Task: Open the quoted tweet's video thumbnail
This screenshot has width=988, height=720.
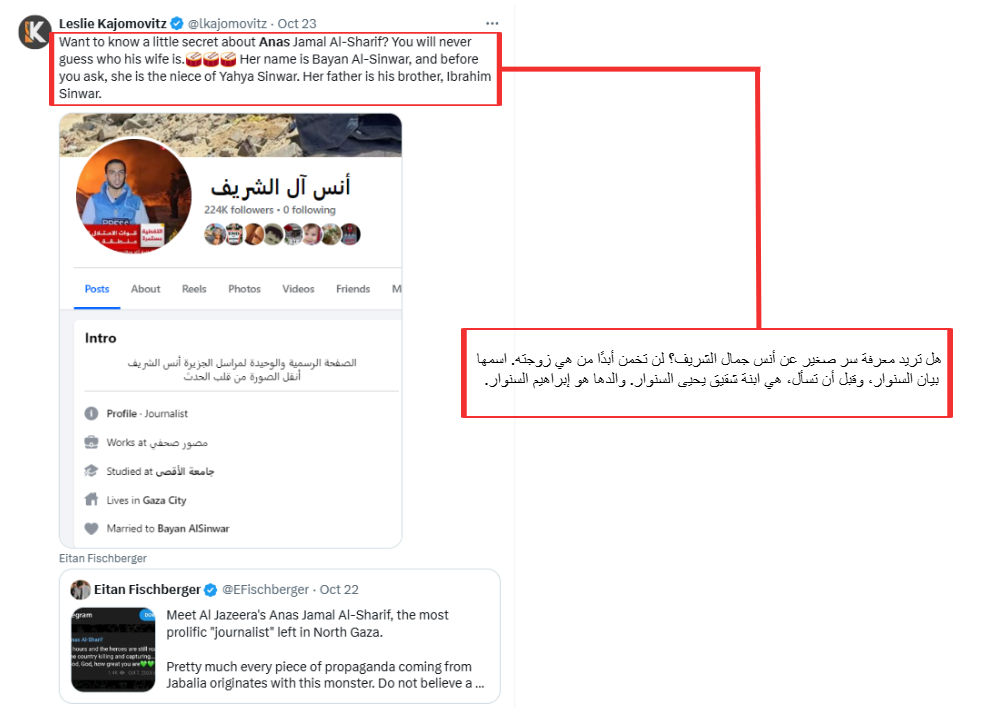Action: 113,649
